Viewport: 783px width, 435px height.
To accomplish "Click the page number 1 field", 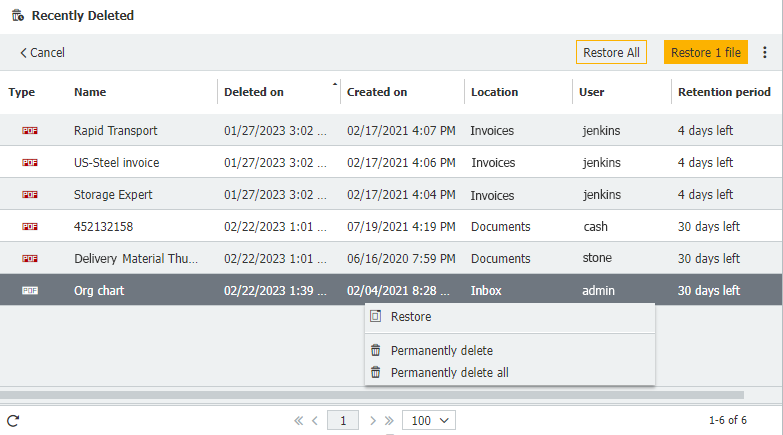I will [343, 421].
